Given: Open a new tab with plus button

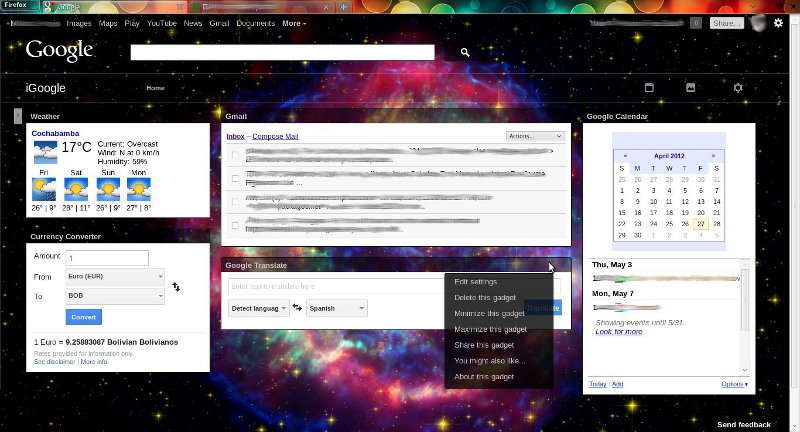Looking at the screenshot, I should click(x=343, y=7).
